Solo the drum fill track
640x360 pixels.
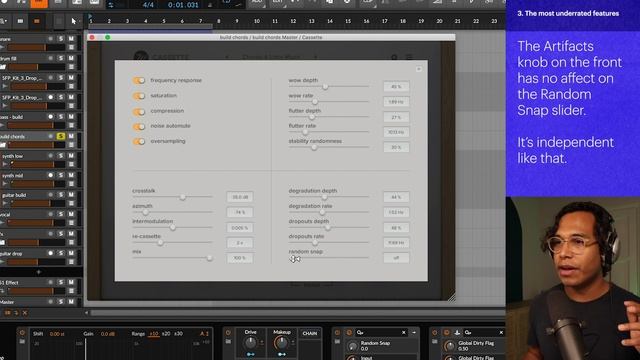pos(60,58)
